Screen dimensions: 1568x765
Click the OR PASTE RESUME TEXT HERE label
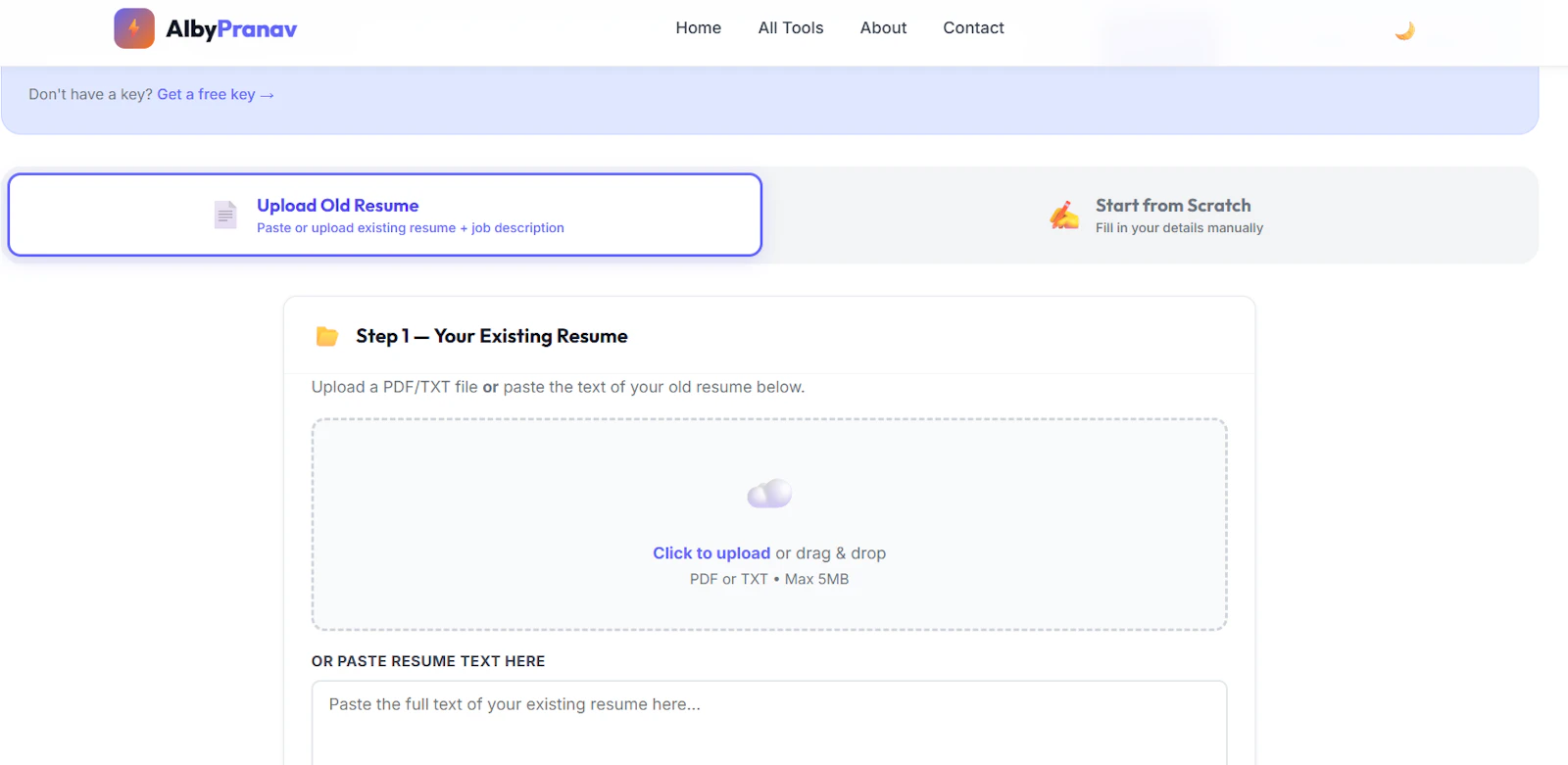(x=428, y=661)
